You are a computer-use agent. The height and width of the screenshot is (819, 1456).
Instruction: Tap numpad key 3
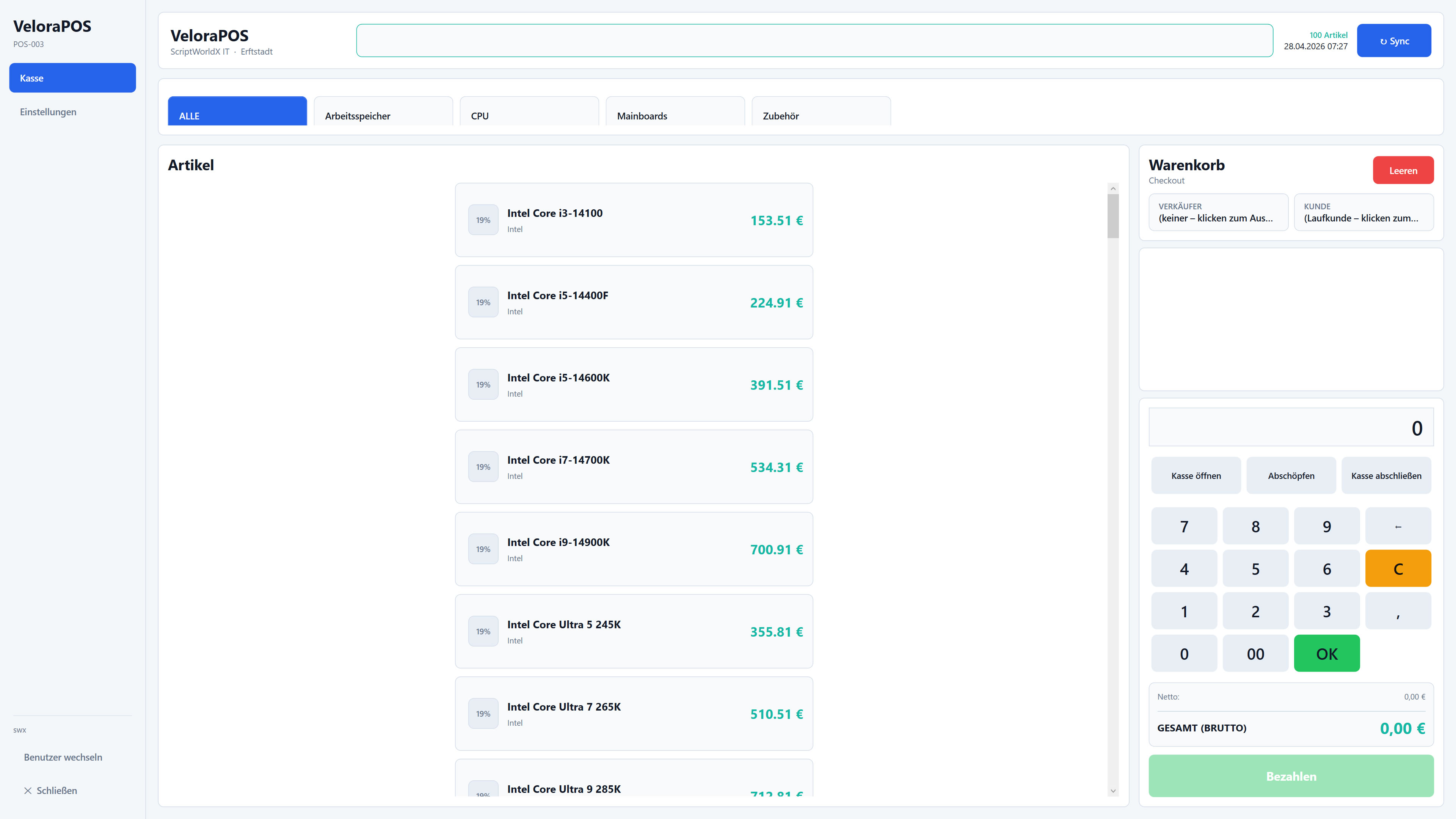coord(1327,611)
